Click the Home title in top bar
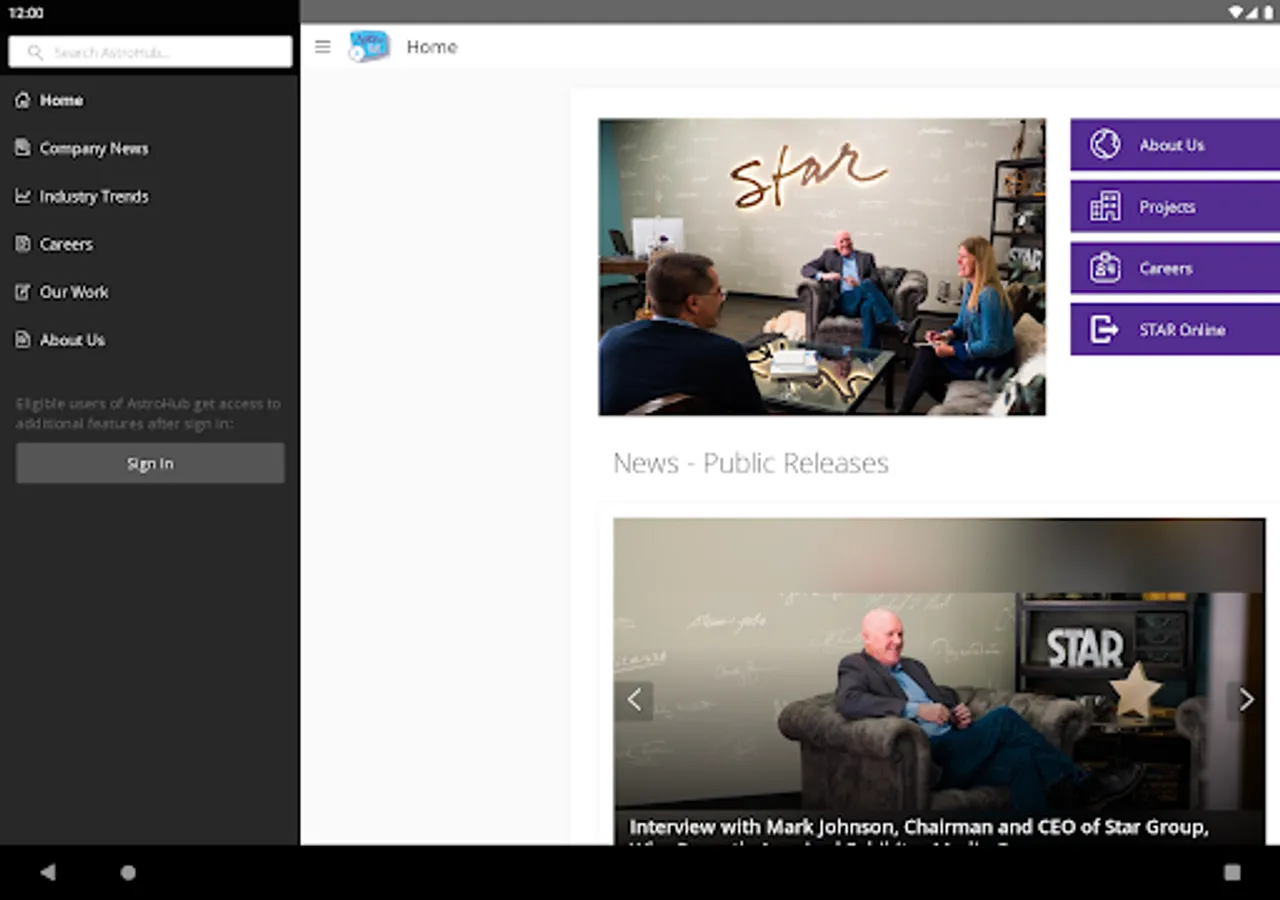1280x900 pixels. pos(432,47)
